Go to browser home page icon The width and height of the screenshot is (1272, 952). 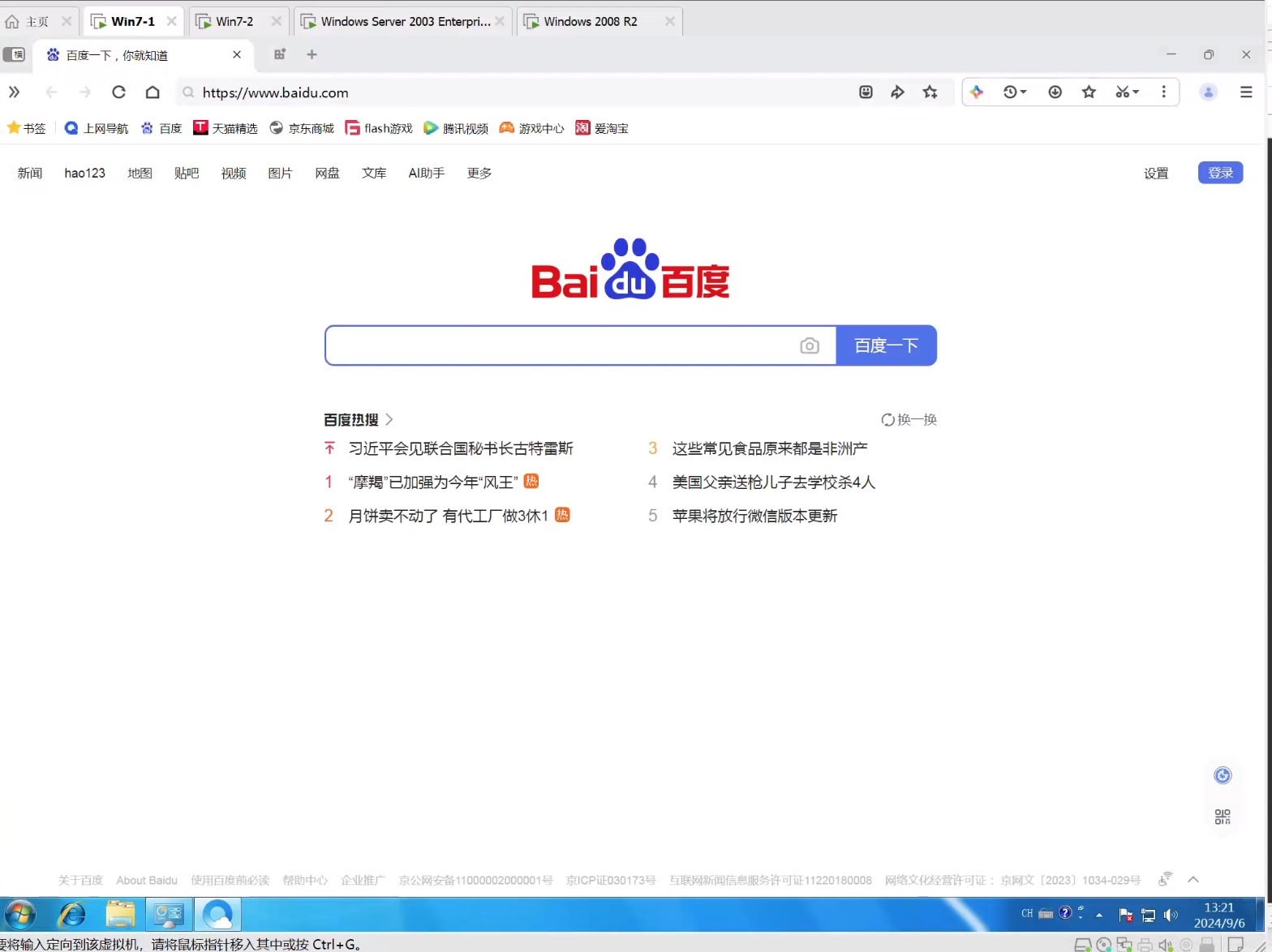(x=153, y=92)
